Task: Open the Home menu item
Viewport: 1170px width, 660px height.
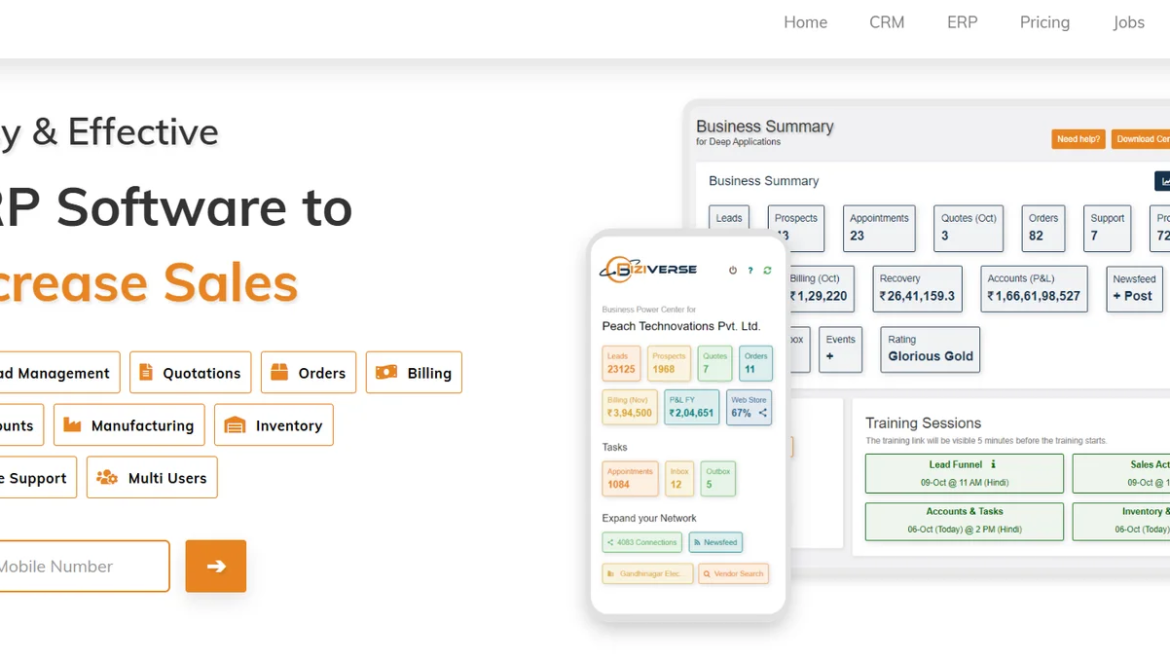Action: (x=805, y=22)
